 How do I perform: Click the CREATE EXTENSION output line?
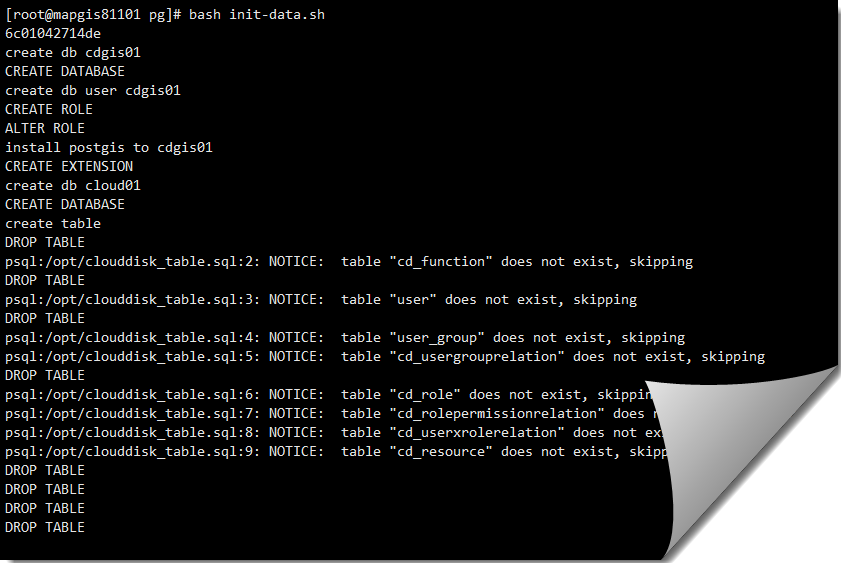pyautogui.click(x=69, y=167)
